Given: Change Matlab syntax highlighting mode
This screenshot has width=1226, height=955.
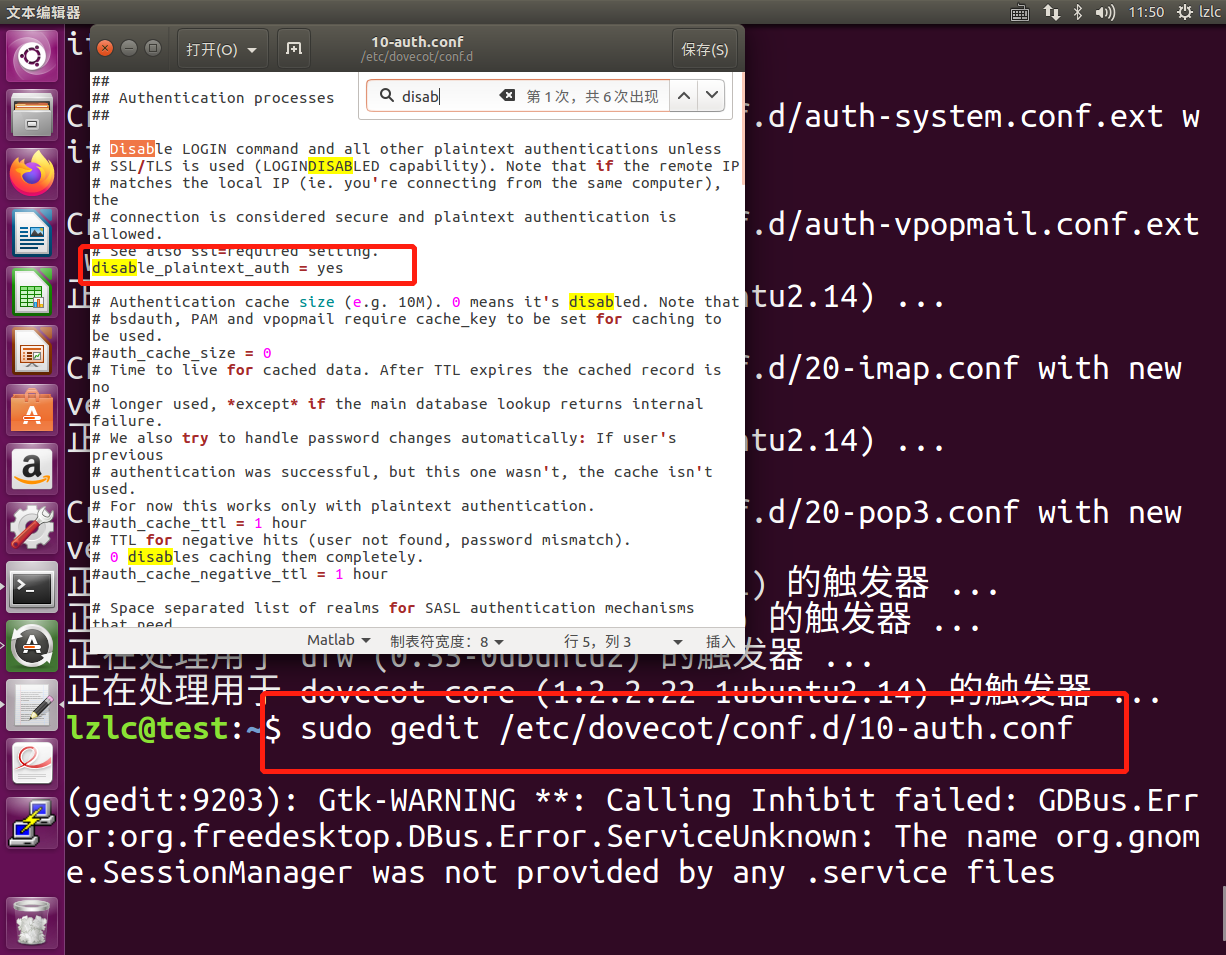Looking at the screenshot, I should pos(339,640).
